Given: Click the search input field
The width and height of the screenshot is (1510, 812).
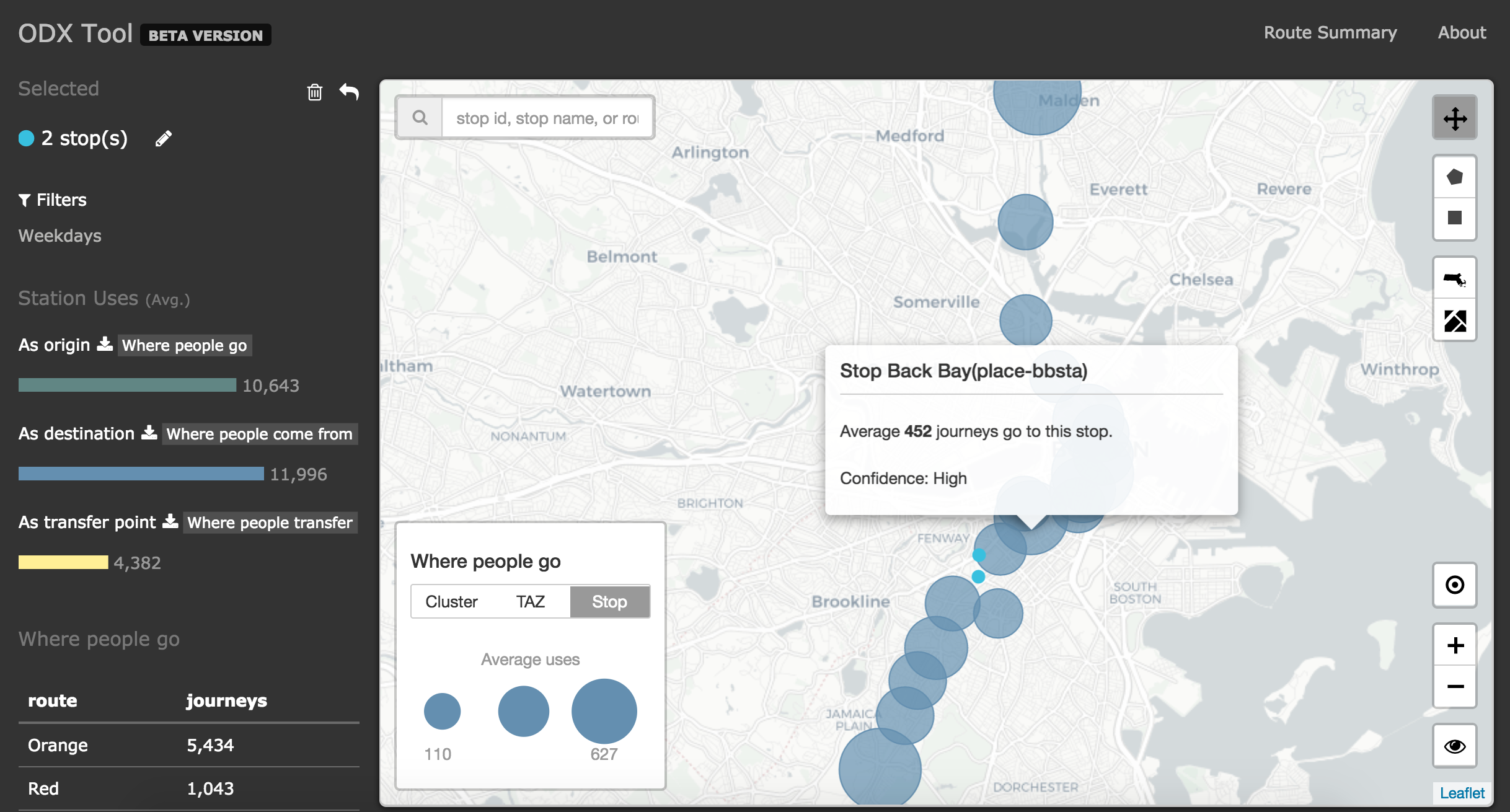Looking at the screenshot, I should (548, 118).
